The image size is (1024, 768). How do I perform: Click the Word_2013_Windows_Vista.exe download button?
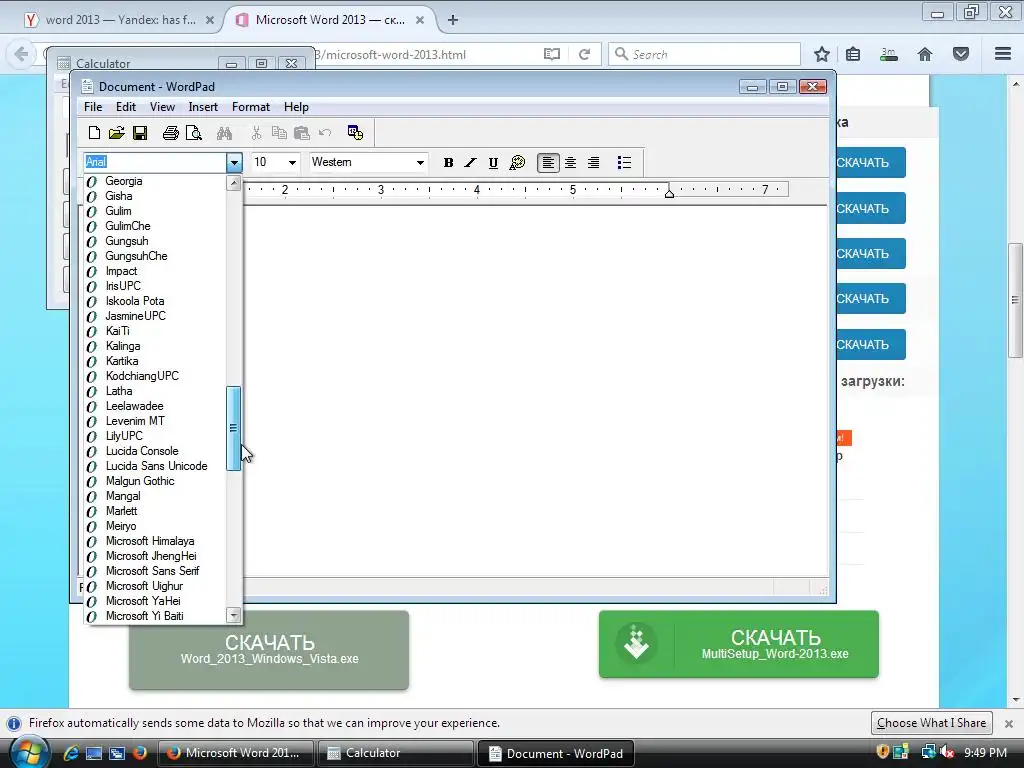[269, 650]
